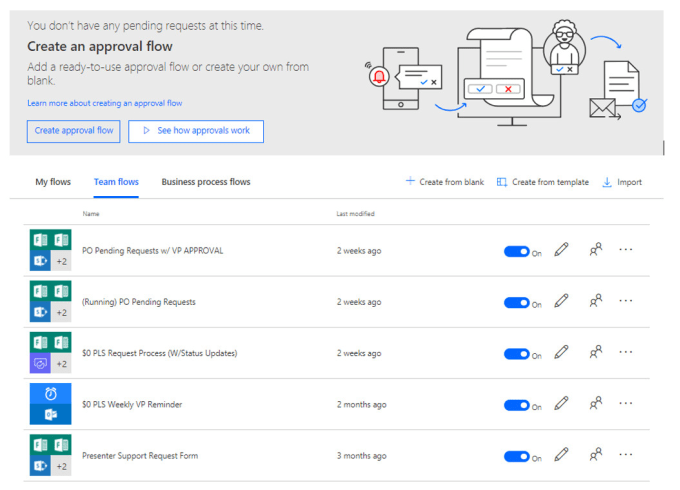
Task: Turn off $0 PLS Weekly VP Reminder flow
Action: [517, 405]
